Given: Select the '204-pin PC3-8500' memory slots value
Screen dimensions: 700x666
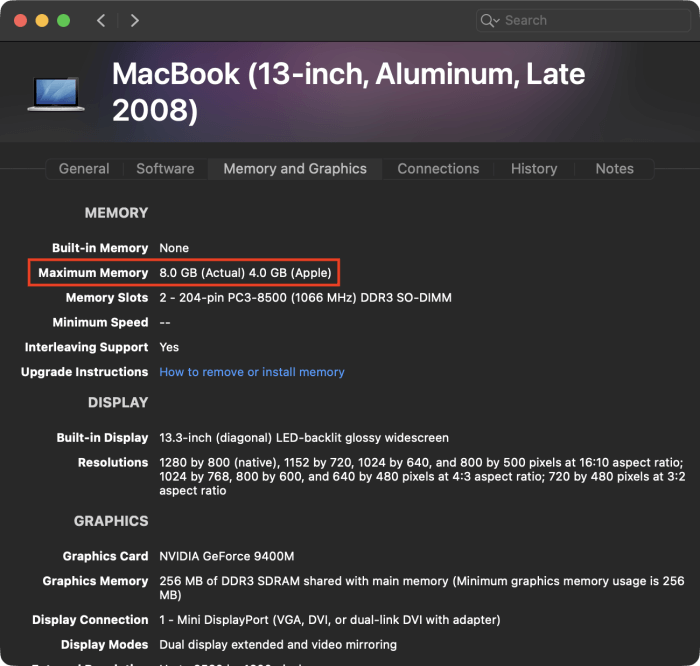Looking at the screenshot, I should pyautogui.click(x=305, y=298).
